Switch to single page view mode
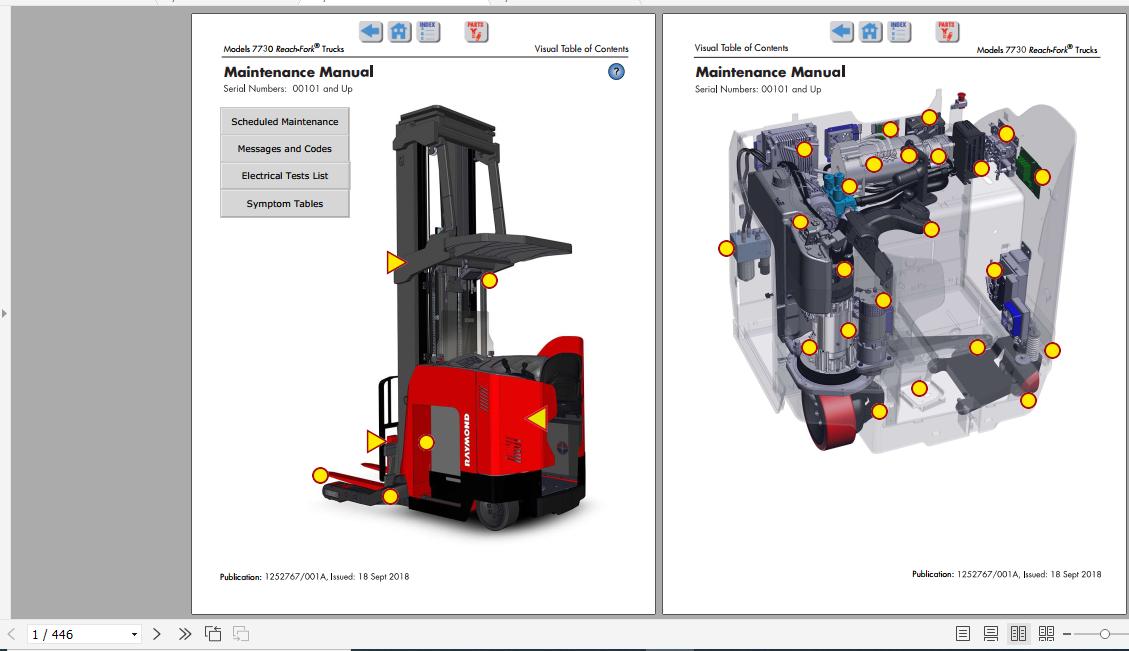The height and width of the screenshot is (651, 1129). pos(963,634)
